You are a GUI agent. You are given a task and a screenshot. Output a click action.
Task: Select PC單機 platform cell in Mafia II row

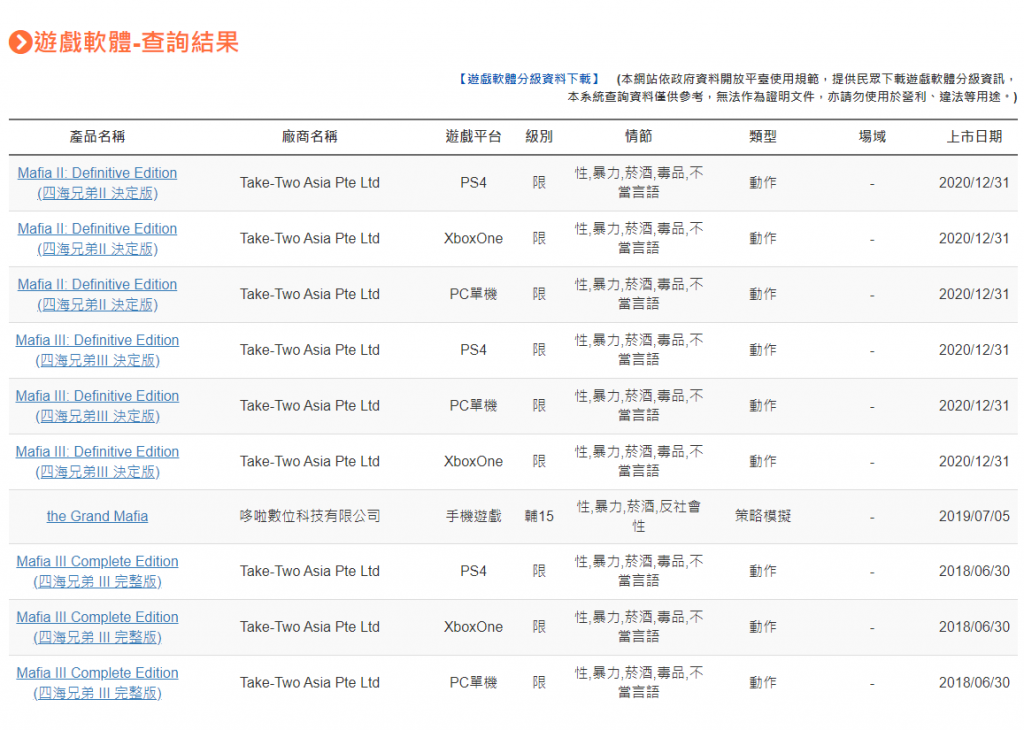[x=473, y=294]
